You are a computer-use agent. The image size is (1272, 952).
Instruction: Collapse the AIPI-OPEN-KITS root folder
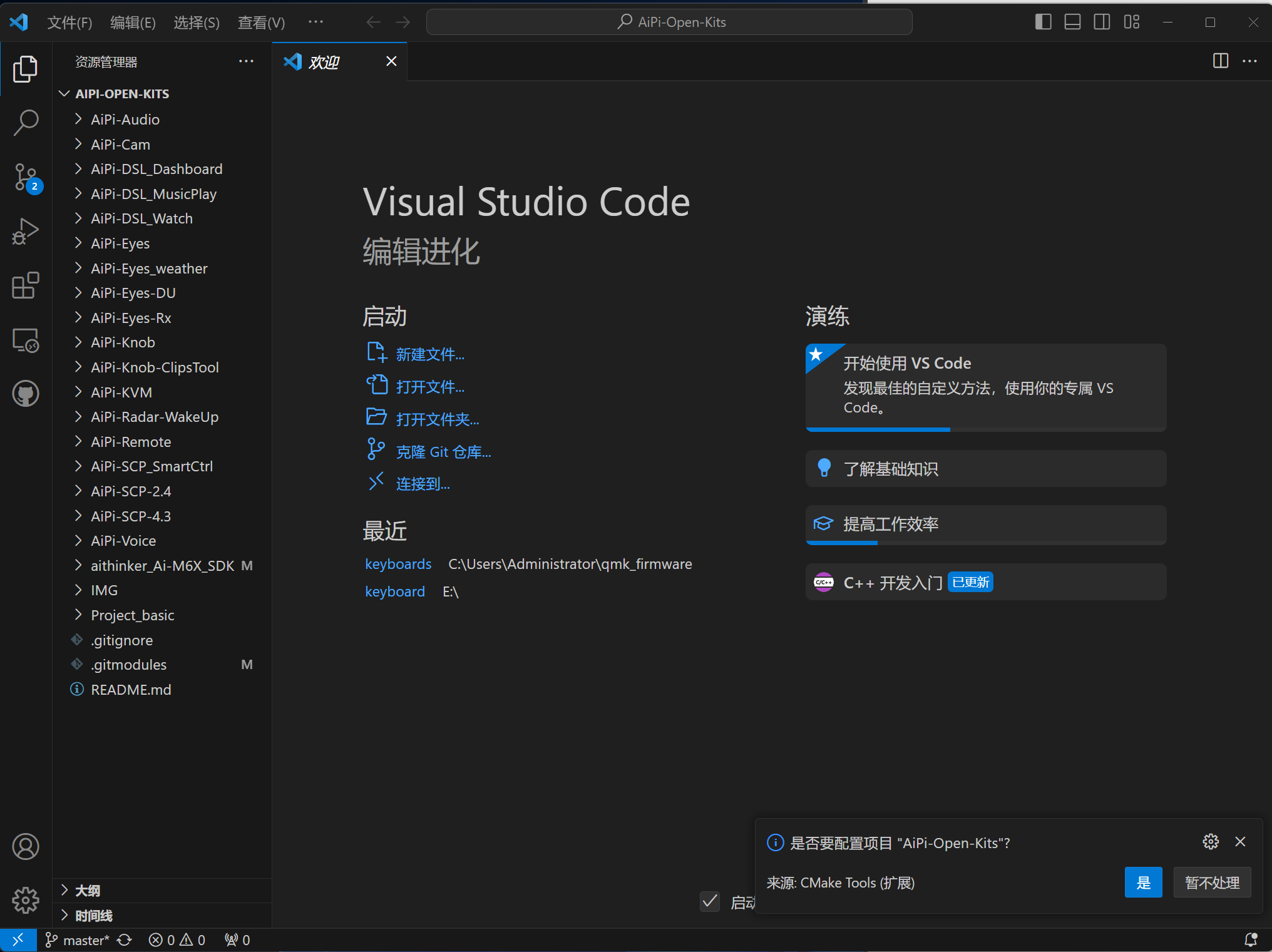162,94
